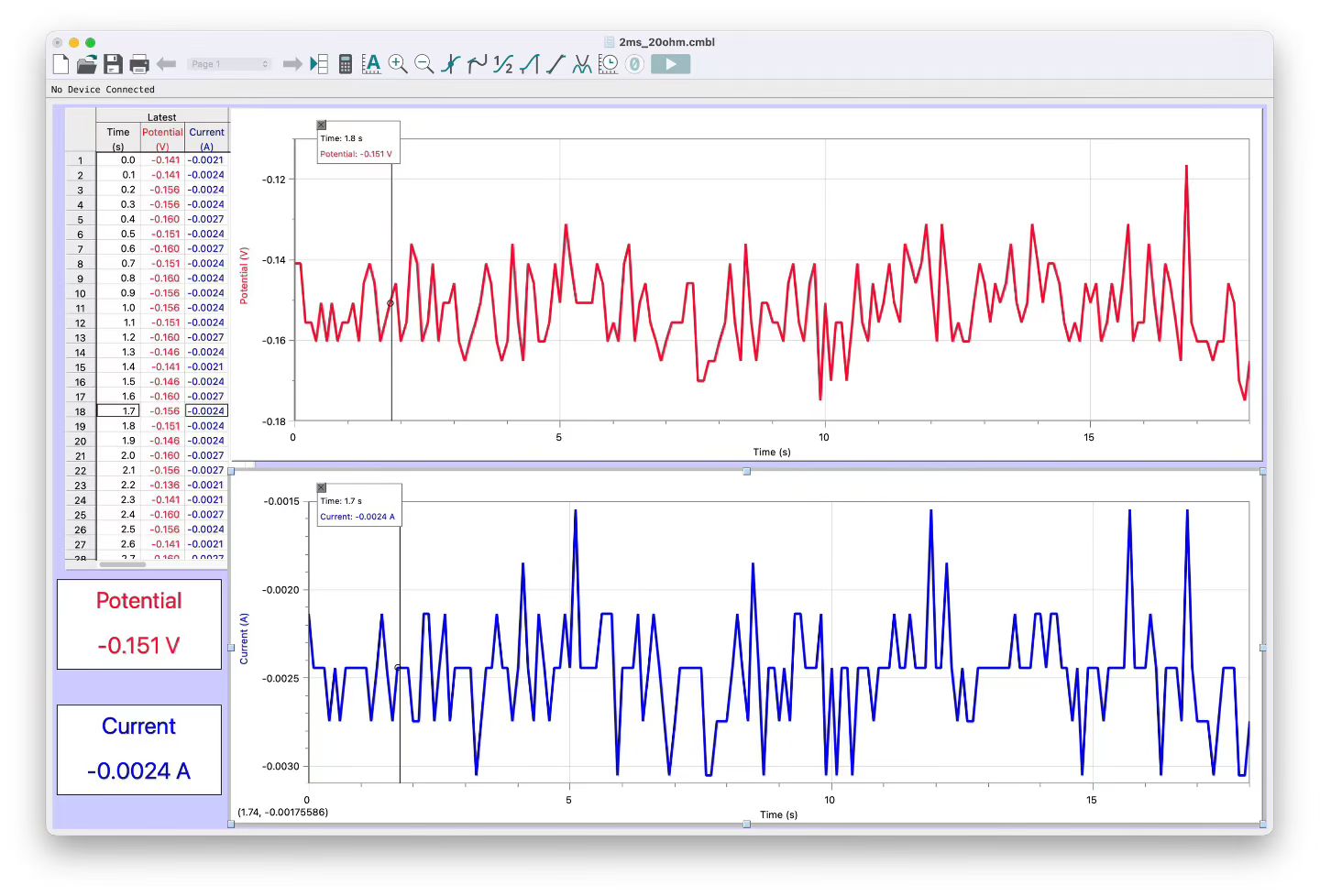Click the Zoom In magnifier icon
This screenshot has width=1320, height=896.
(x=398, y=64)
